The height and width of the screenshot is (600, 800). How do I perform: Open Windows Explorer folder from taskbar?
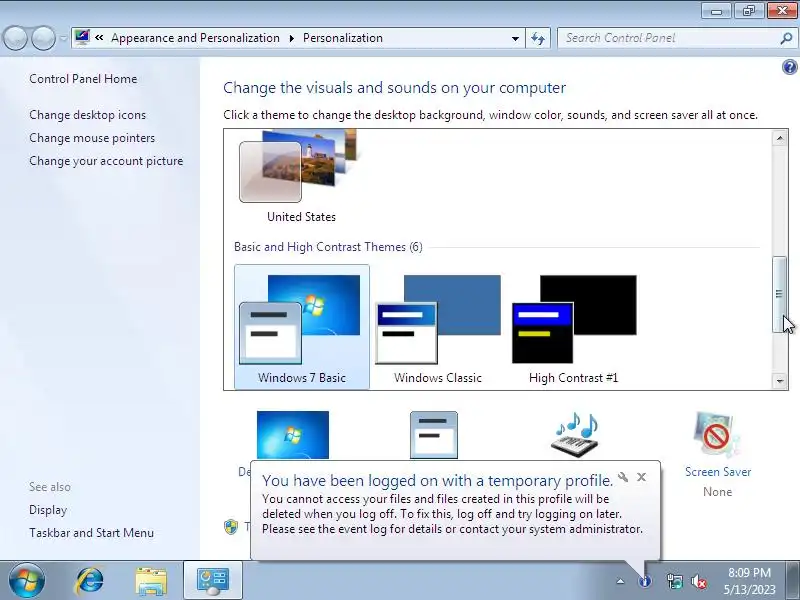coord(151,581)
